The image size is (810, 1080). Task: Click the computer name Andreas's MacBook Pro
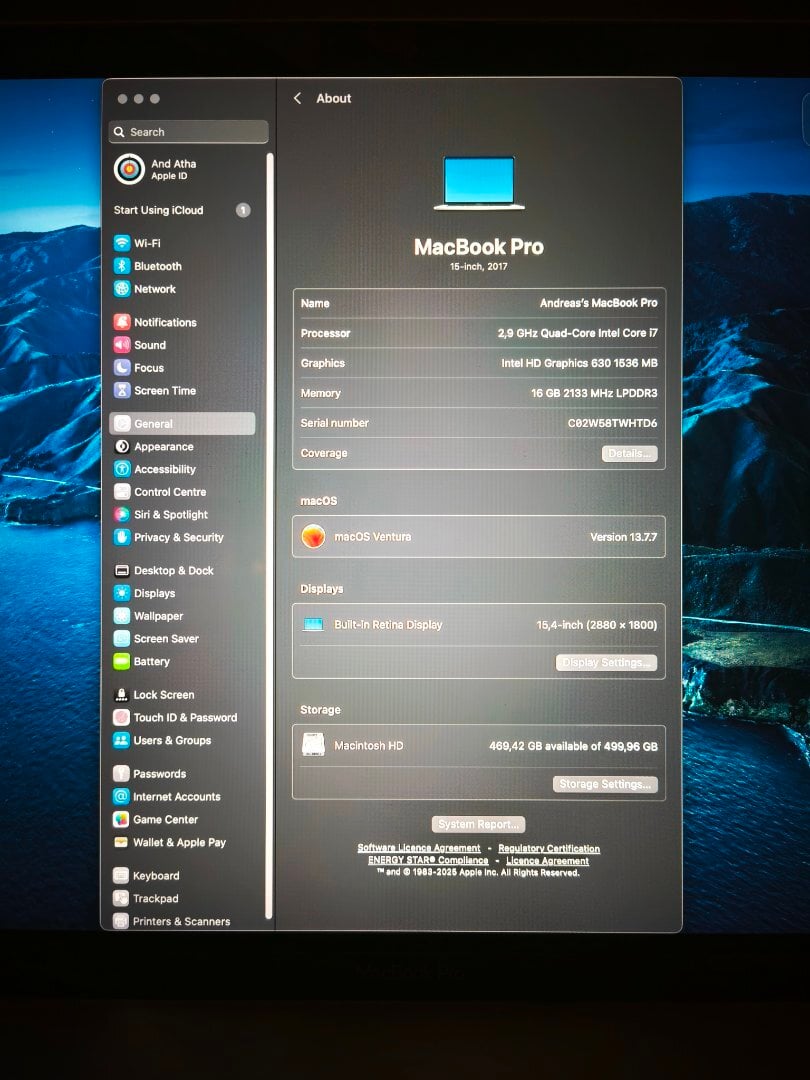click(x=599, y=302)
